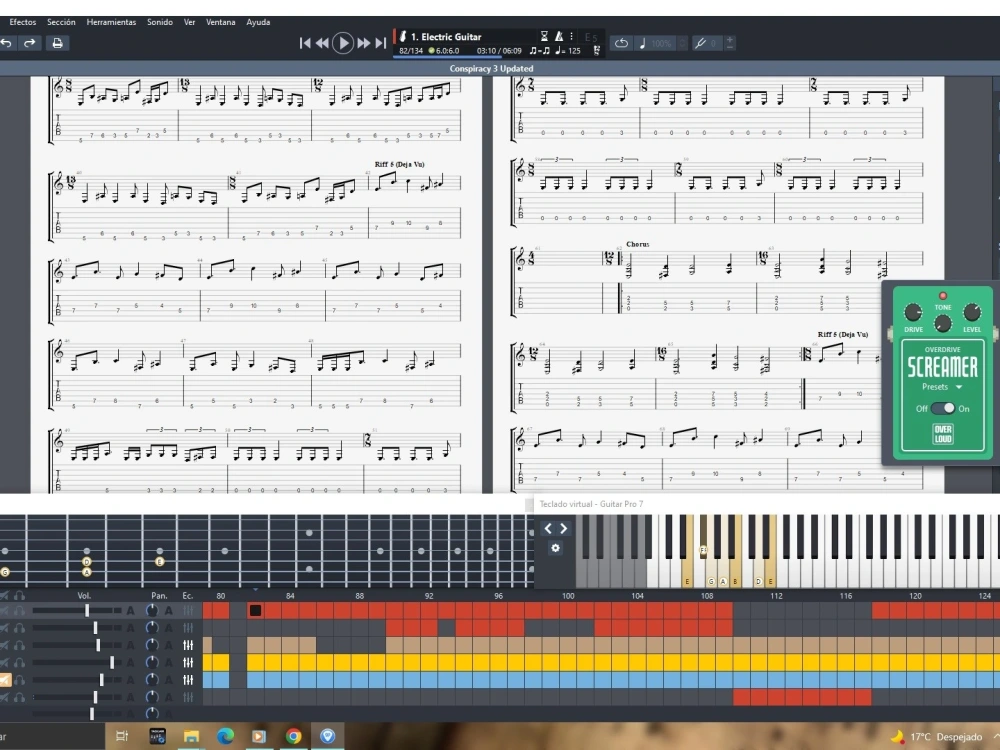The image size is (1000, 750).
Task: Open weather widget showing 17°C Despejado
Action: (937, 737)
